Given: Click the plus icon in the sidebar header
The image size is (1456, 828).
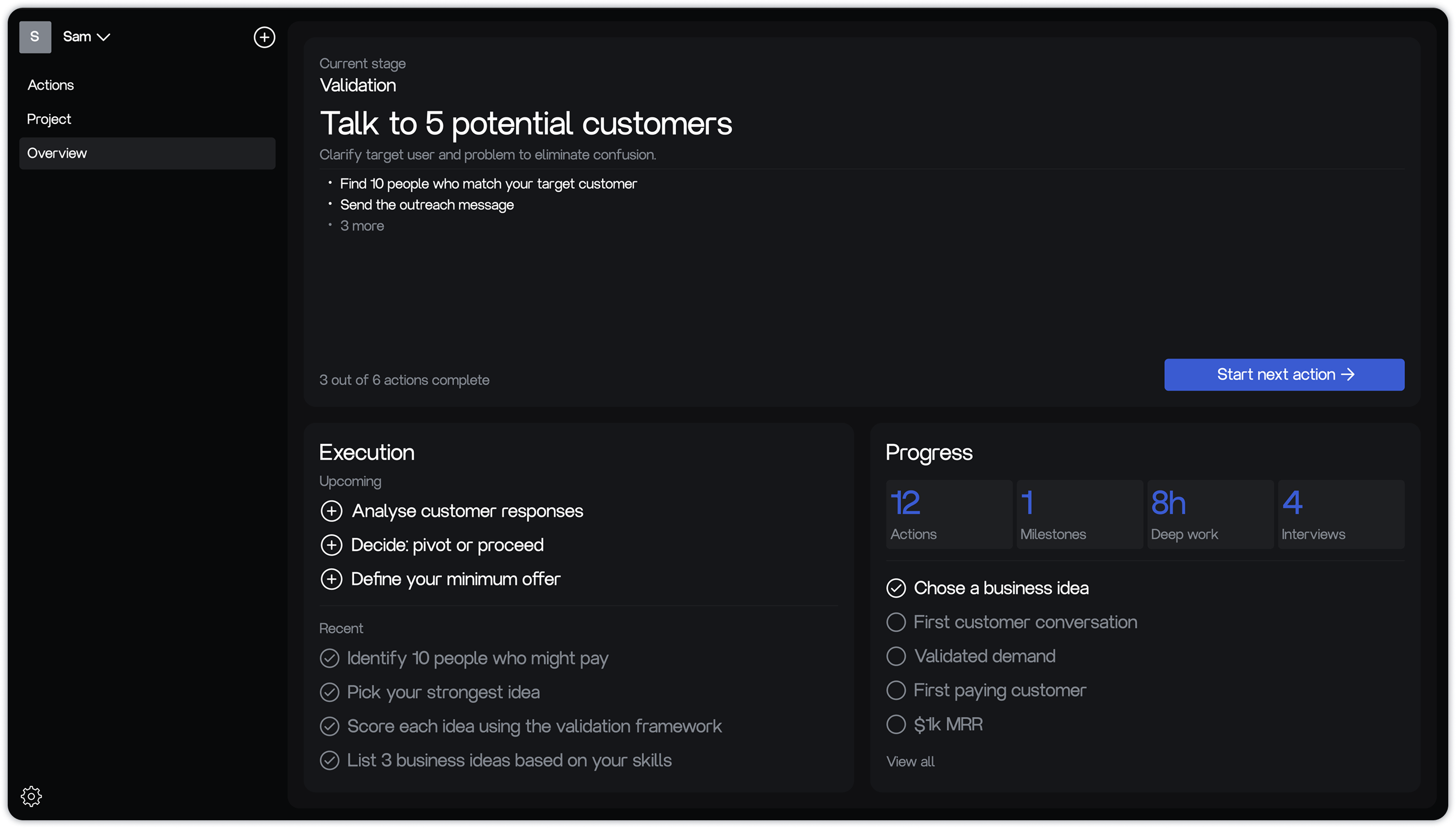Looking at the screenshot, I should click(x=263, y=37).
